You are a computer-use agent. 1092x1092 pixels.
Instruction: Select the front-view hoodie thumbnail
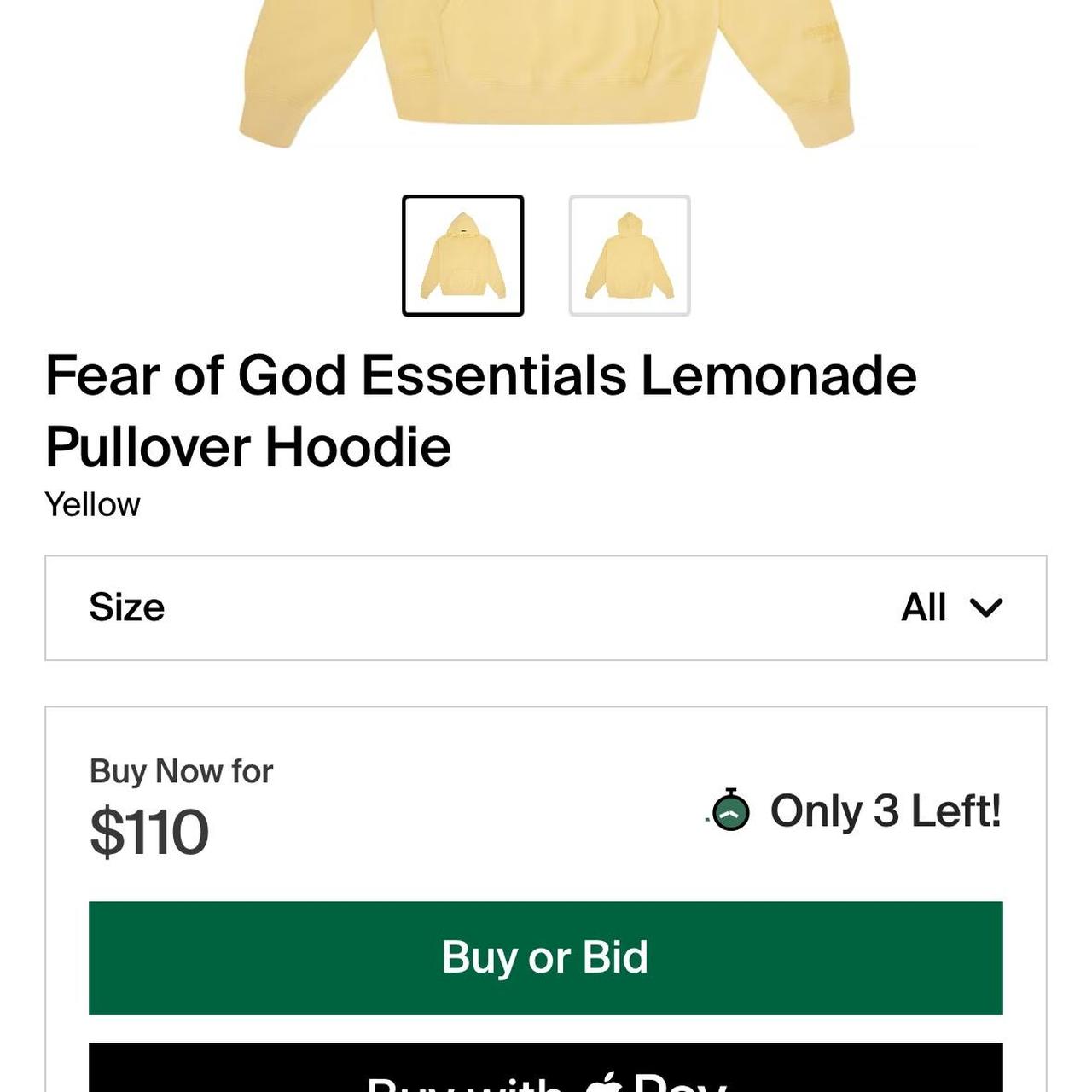tap(463, 255)
